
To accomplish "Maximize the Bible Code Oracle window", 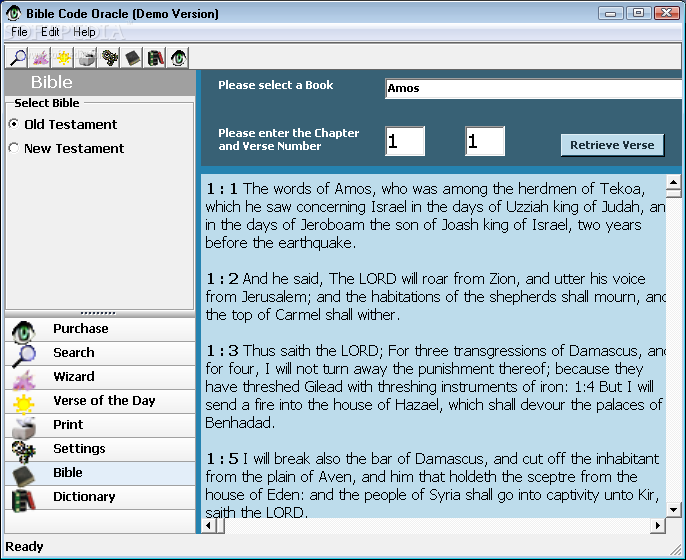I will coord(638,13).
